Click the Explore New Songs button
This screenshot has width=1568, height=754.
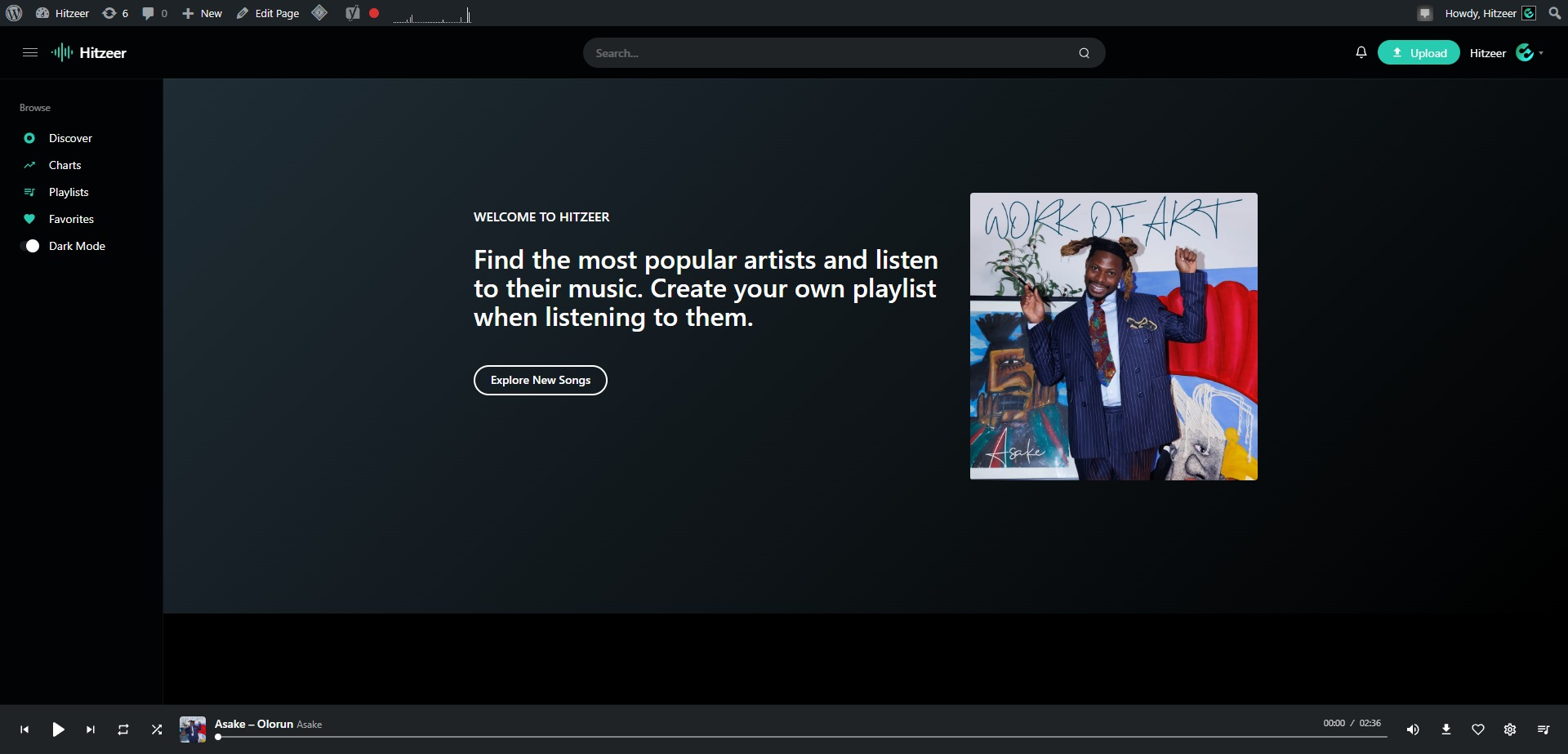point(541,380)
